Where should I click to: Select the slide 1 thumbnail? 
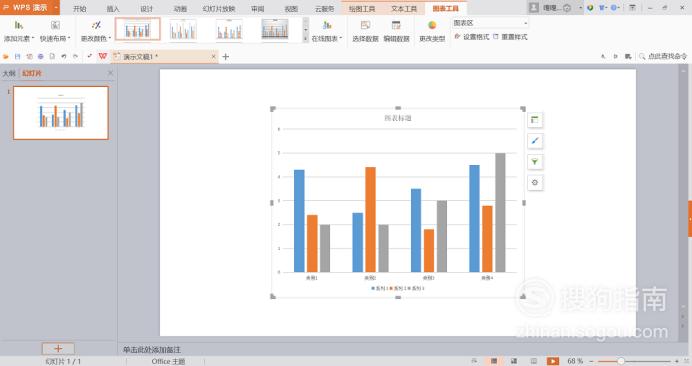(61, 113)
